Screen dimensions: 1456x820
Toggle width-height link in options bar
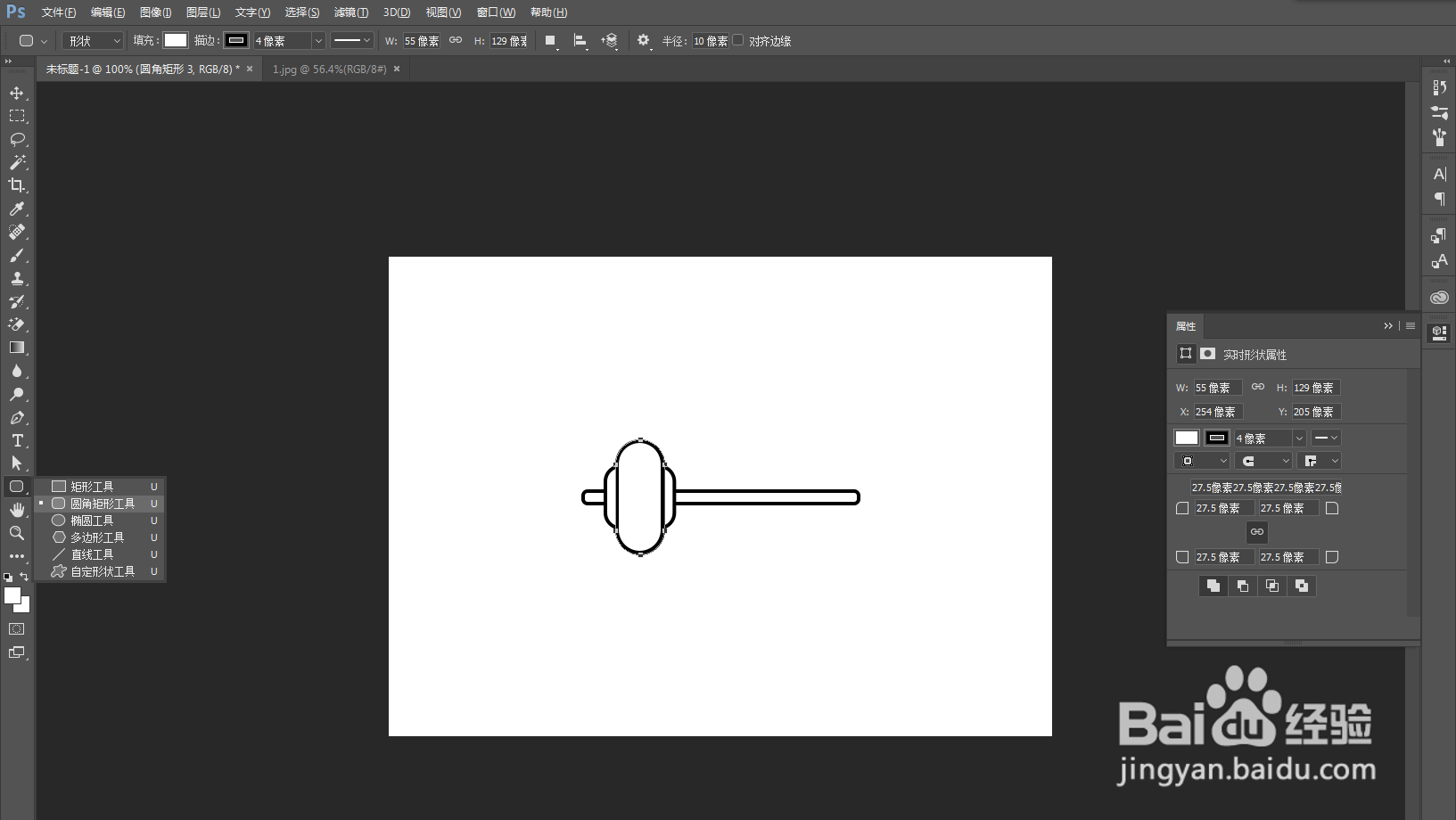tap(456, 41)
